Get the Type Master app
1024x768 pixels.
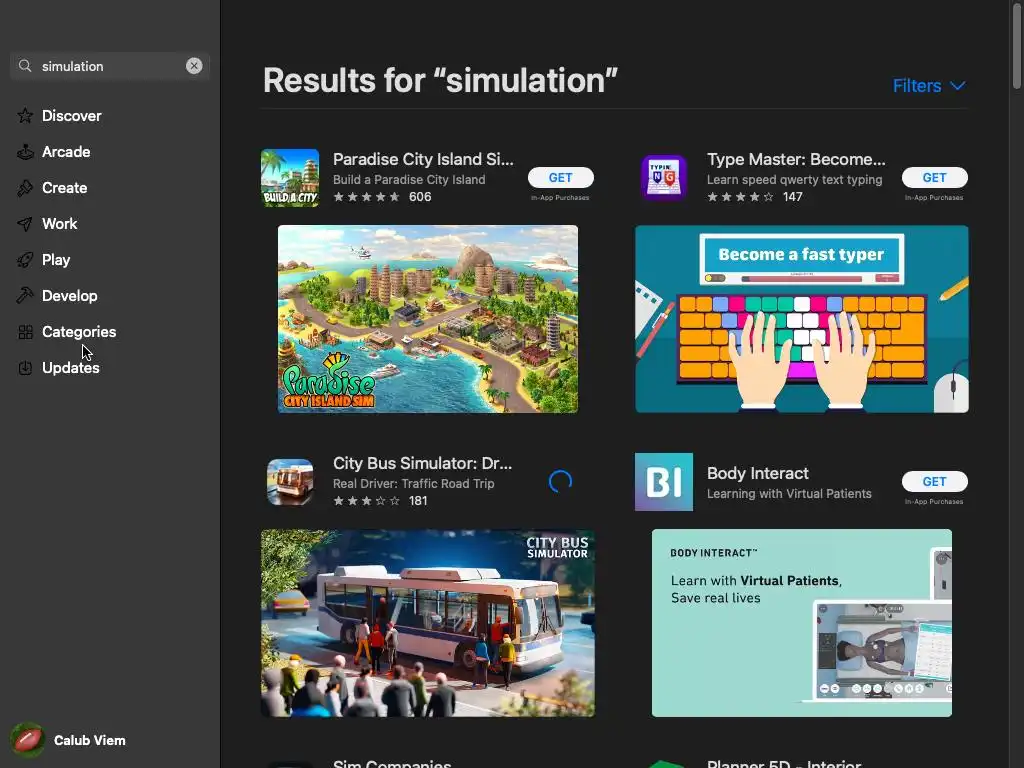(935, 178)
